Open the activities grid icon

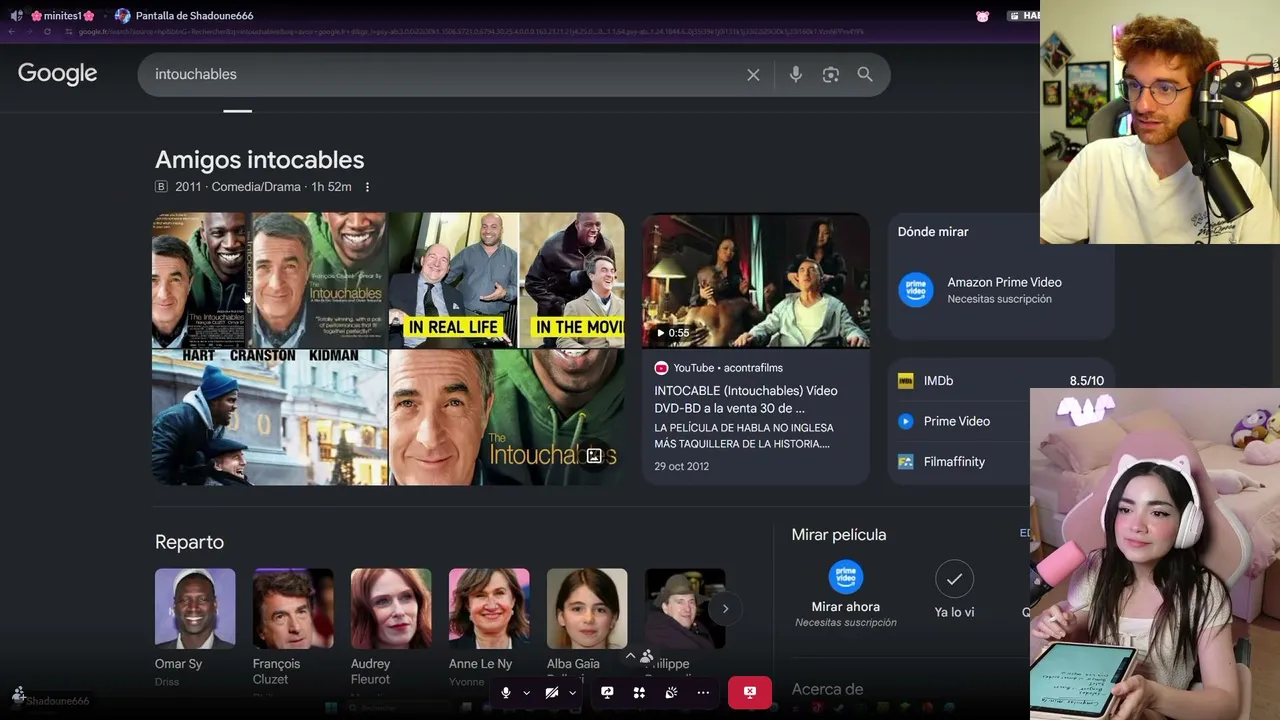(x=639, y=692)
